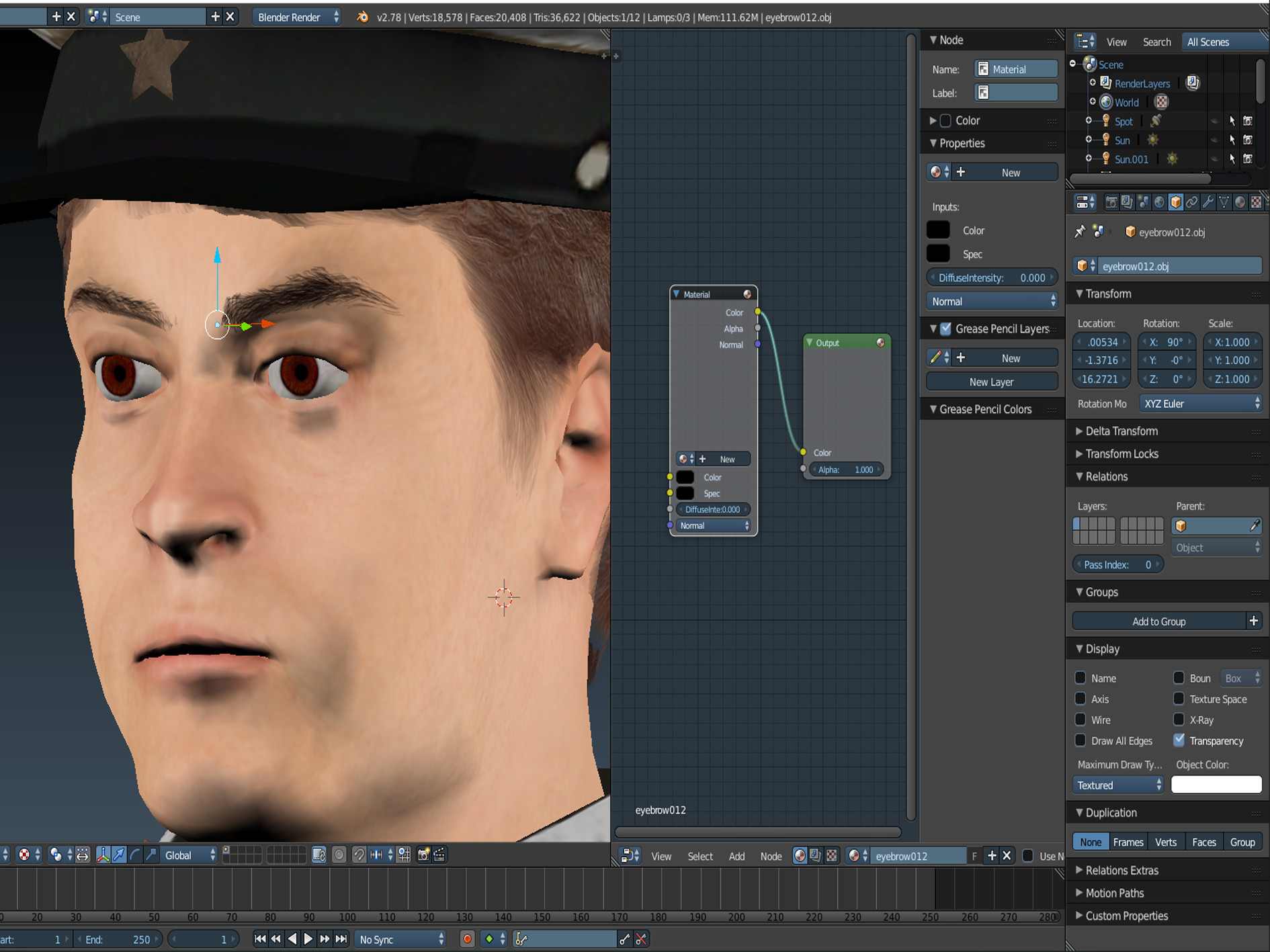Disable the Transparency checkbox
This screenshot has width=1270, height=952.
pos(1179,740)
